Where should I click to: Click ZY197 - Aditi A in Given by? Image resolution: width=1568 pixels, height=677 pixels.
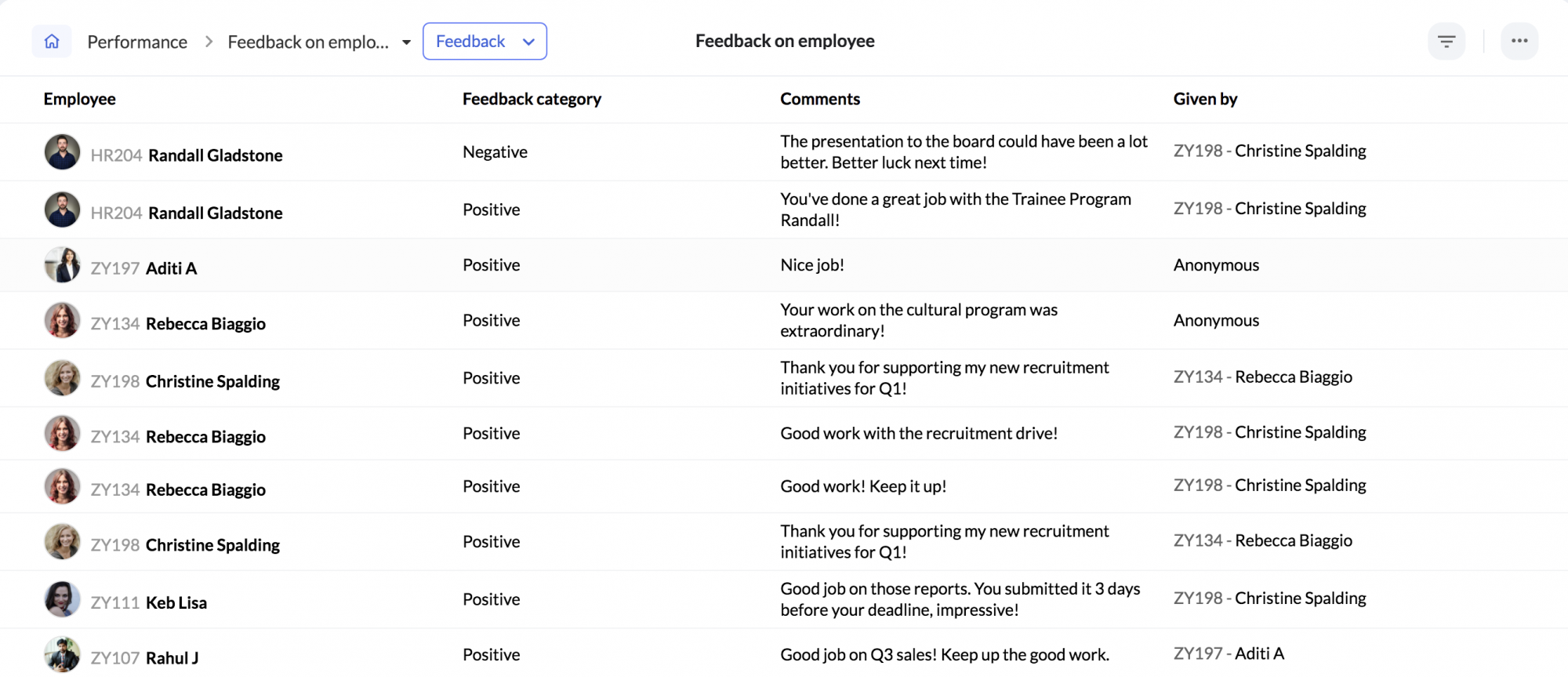point(1229,653)
